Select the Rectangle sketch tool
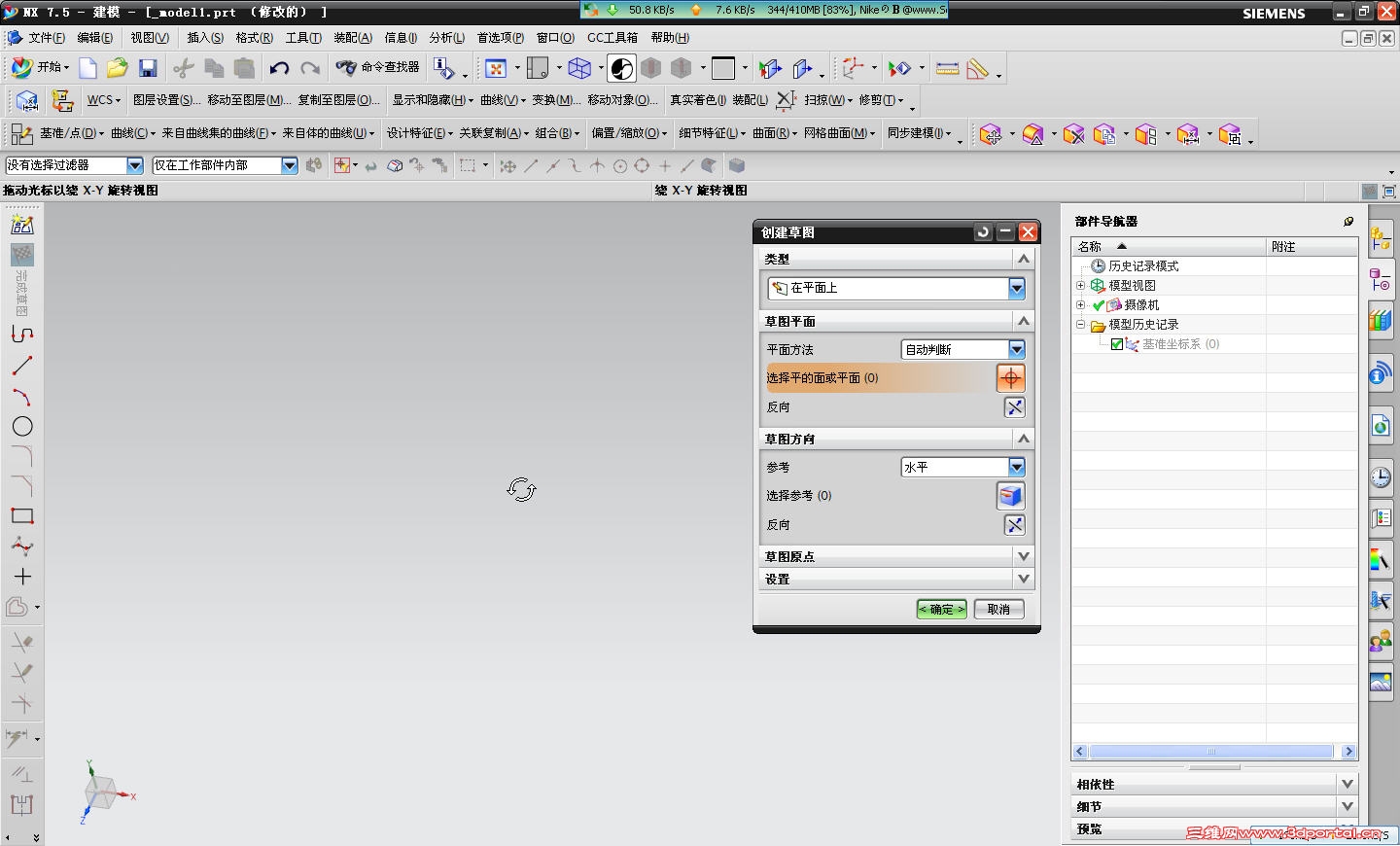This screenshot has width=1400, height=846. pyautogui.click(x=22, y=515)
